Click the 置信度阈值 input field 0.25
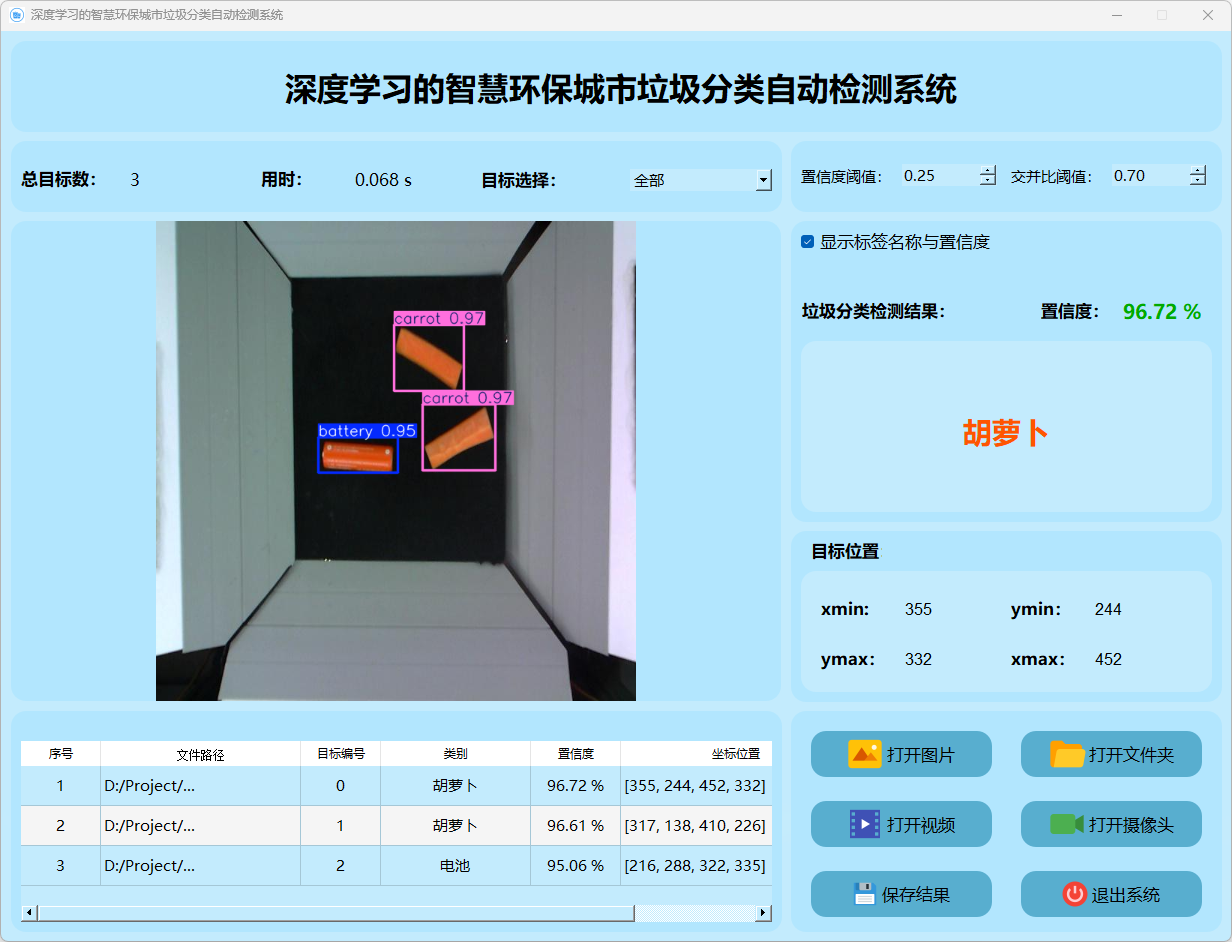Image resolution: width=1232 pixels, height=942 pixels. (940, 175)
